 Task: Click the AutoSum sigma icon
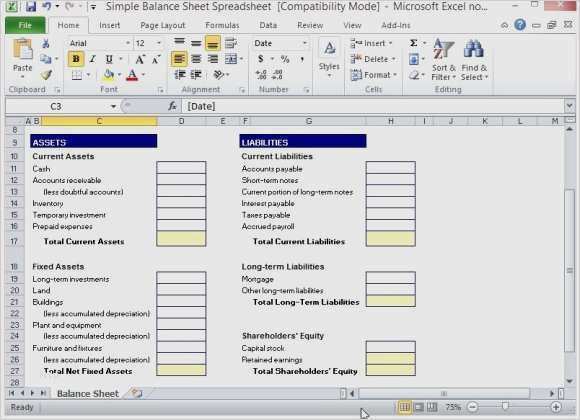(414, 43)
